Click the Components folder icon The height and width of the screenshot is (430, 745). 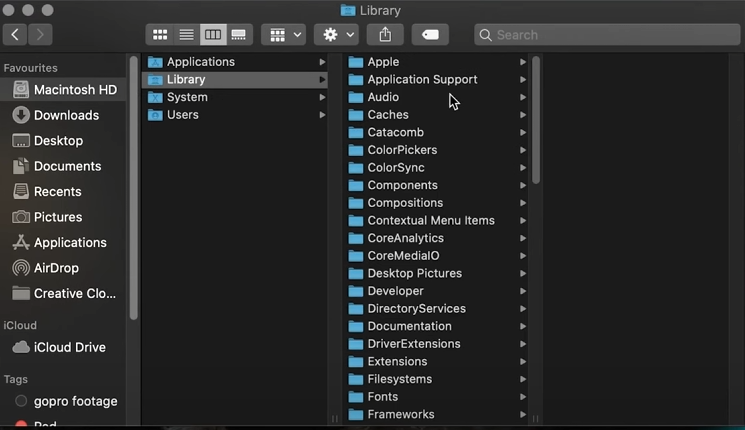(356, 185)
